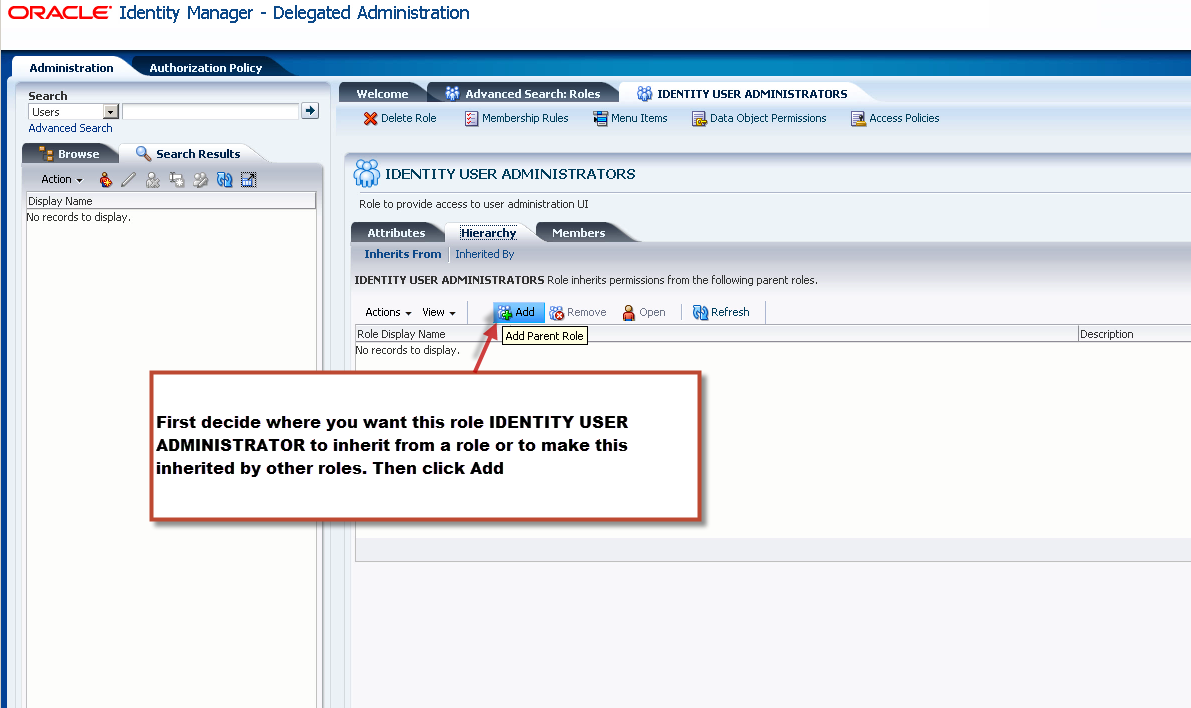Open the Search Results tab

point(188,153)
